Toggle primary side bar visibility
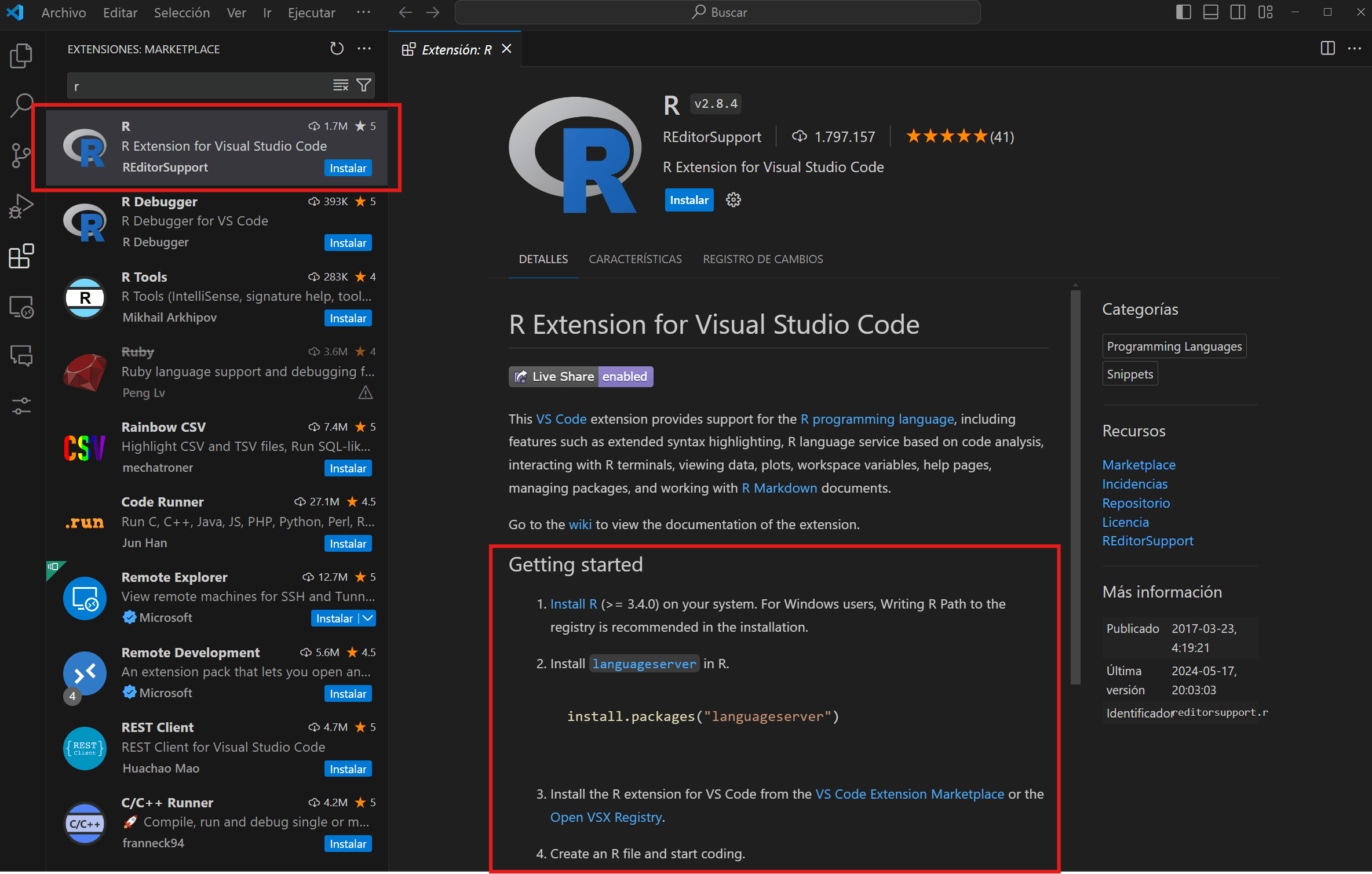Image resolution: width=1372 pixels, height=874 pixels. (1184, 12)
